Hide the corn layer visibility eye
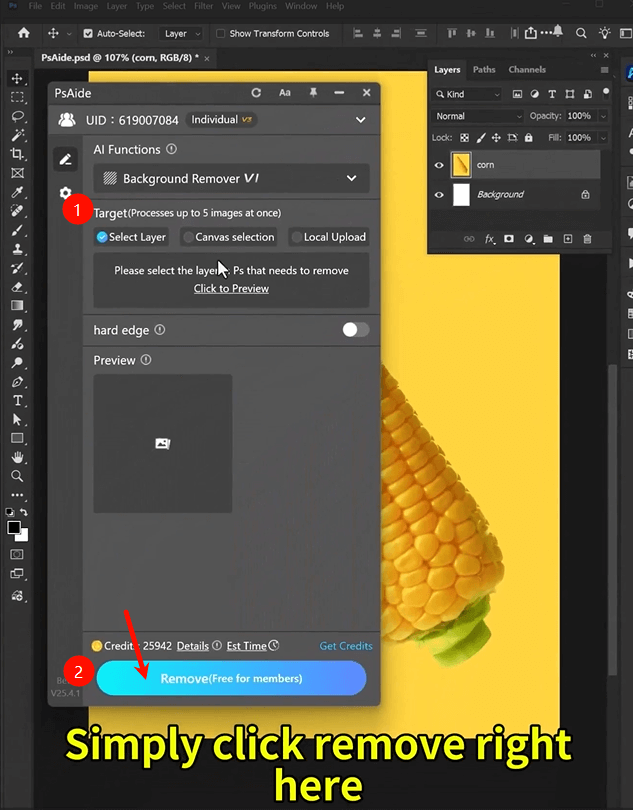The image size is (633, 810). pyautogui.click(x=439, y=165)
